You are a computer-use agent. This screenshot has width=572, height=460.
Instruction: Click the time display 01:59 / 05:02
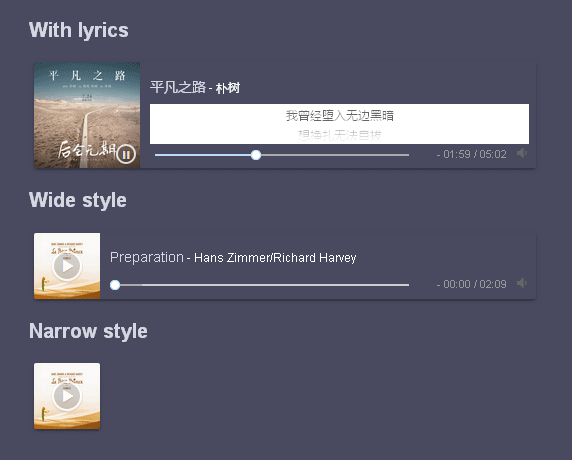(x=471, y=154)
